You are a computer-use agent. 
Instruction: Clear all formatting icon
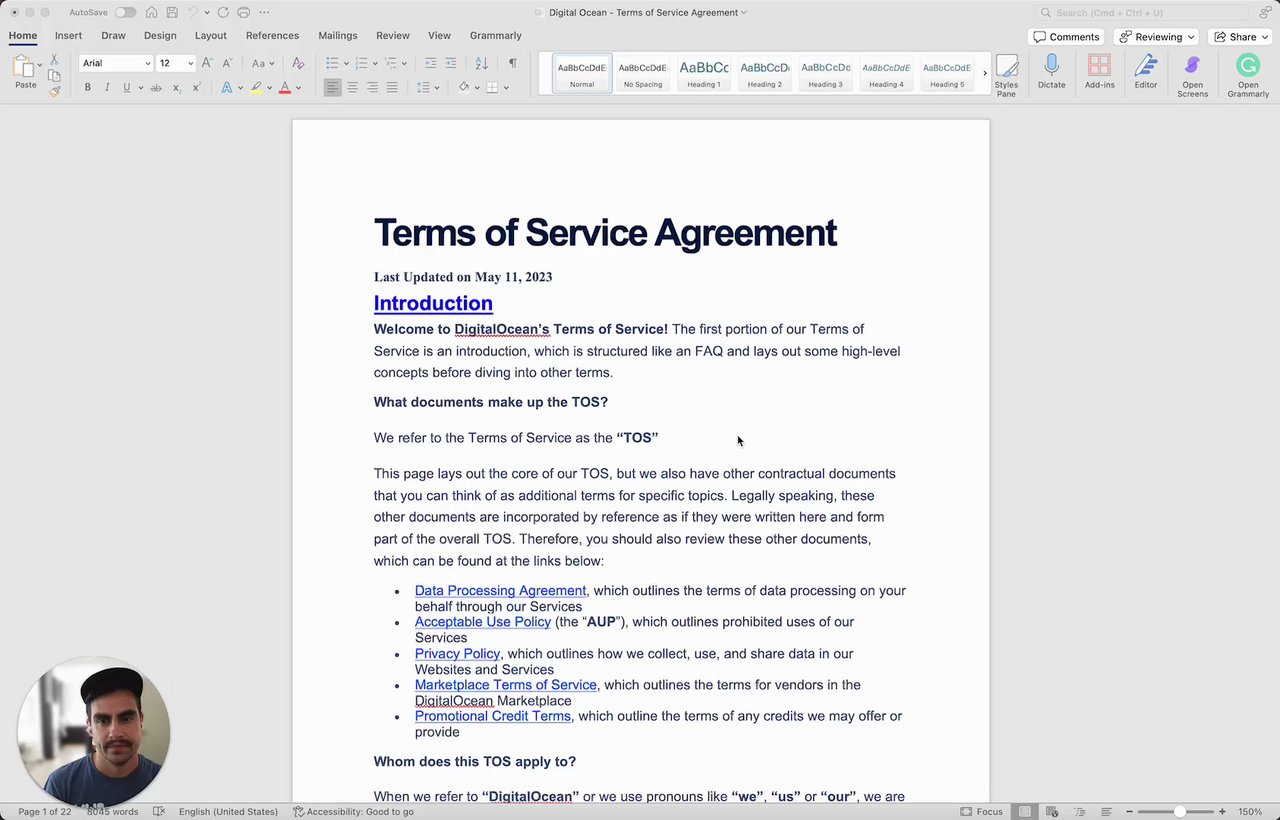[298, 63]
